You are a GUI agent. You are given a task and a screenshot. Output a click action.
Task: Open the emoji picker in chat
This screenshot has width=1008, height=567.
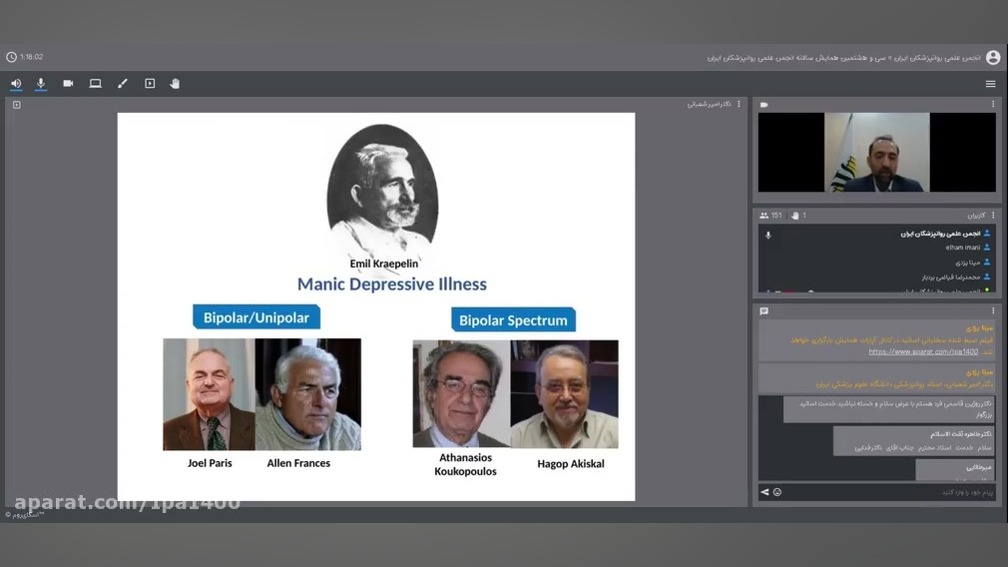[x=777, y=492]
